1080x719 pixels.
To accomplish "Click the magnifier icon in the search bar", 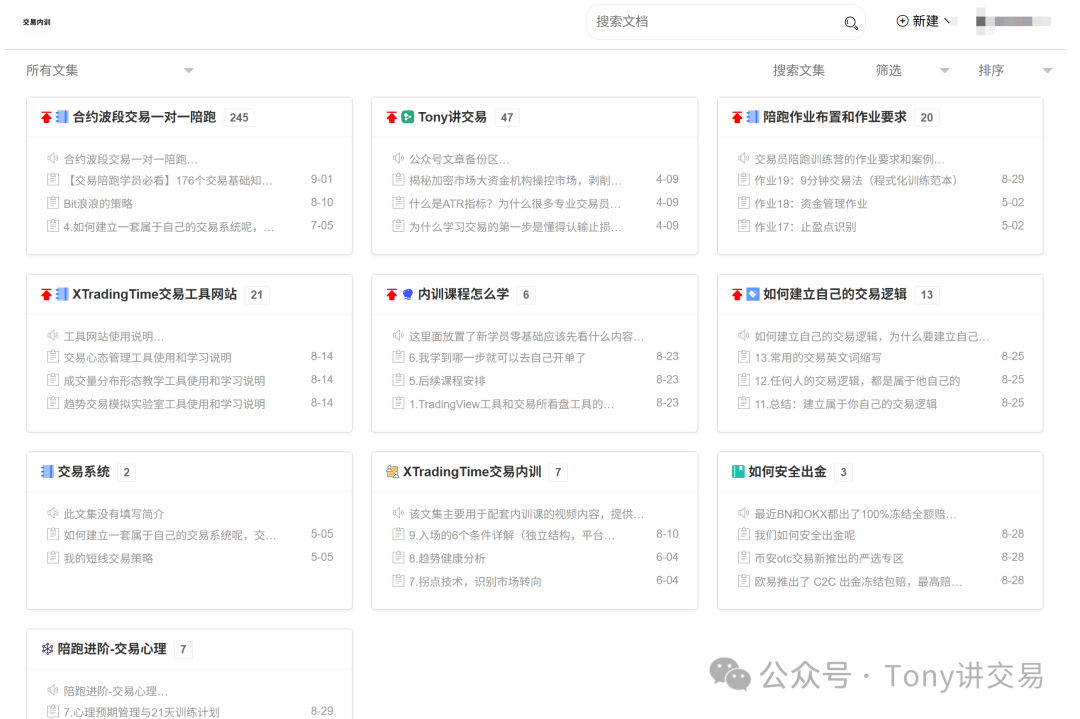I will (851, 22).
